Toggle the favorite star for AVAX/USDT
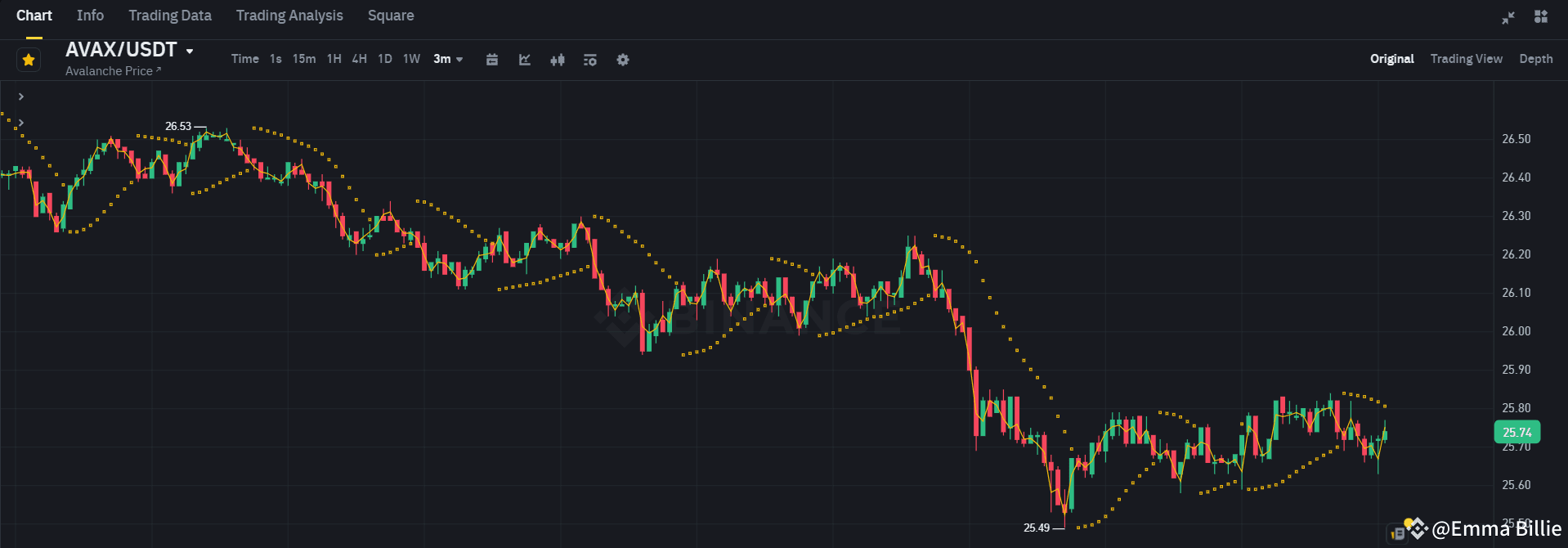 (x=28, y=59)
